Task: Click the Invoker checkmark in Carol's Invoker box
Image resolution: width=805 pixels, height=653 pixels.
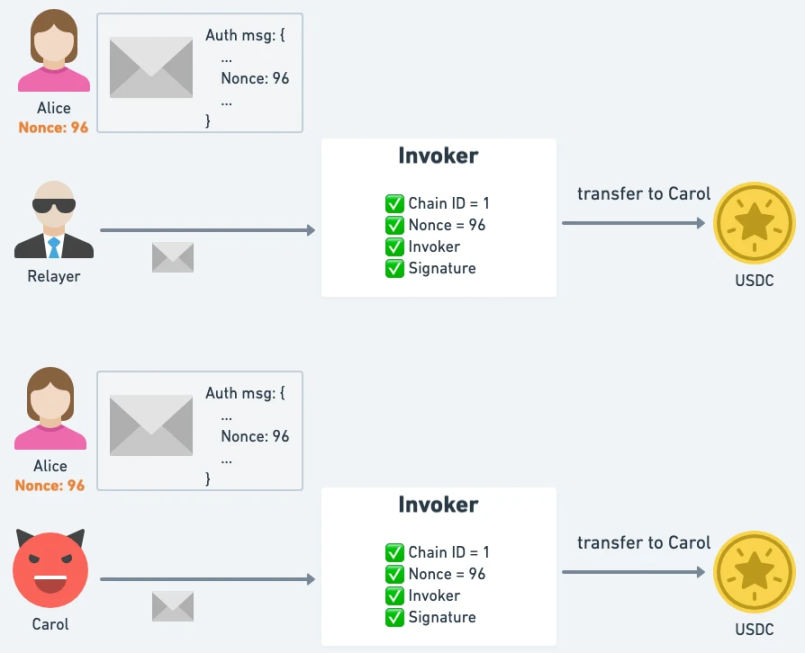Action: (x=394, y=596)
